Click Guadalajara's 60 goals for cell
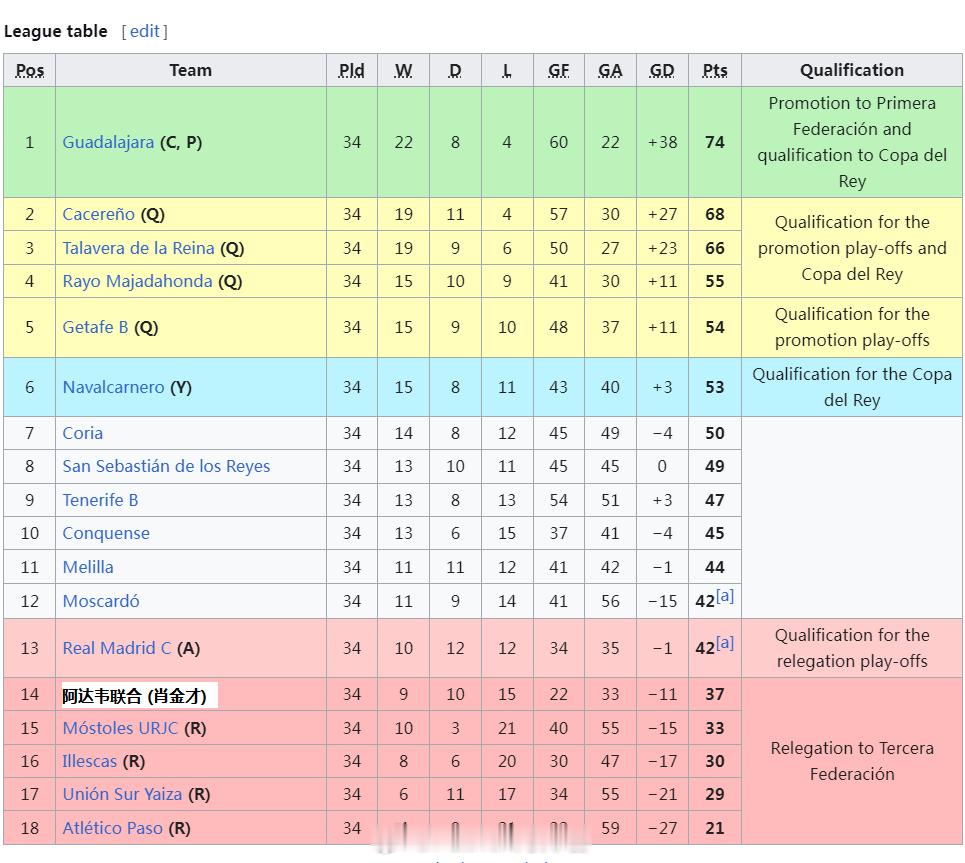This screenshot has height=863, width=965. click(x=559, y=142)
